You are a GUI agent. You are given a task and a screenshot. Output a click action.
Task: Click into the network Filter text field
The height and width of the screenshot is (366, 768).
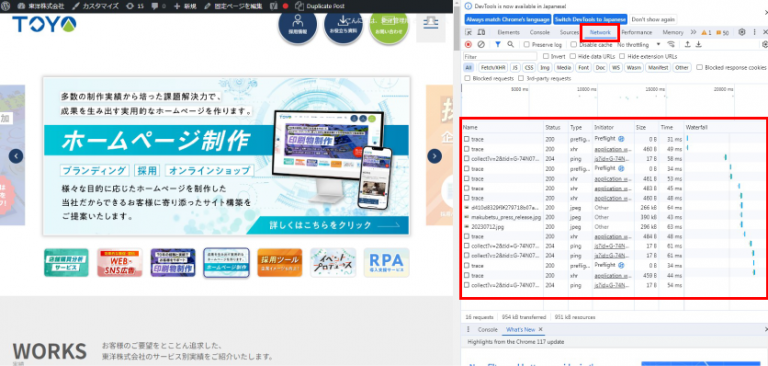[500, 56]
